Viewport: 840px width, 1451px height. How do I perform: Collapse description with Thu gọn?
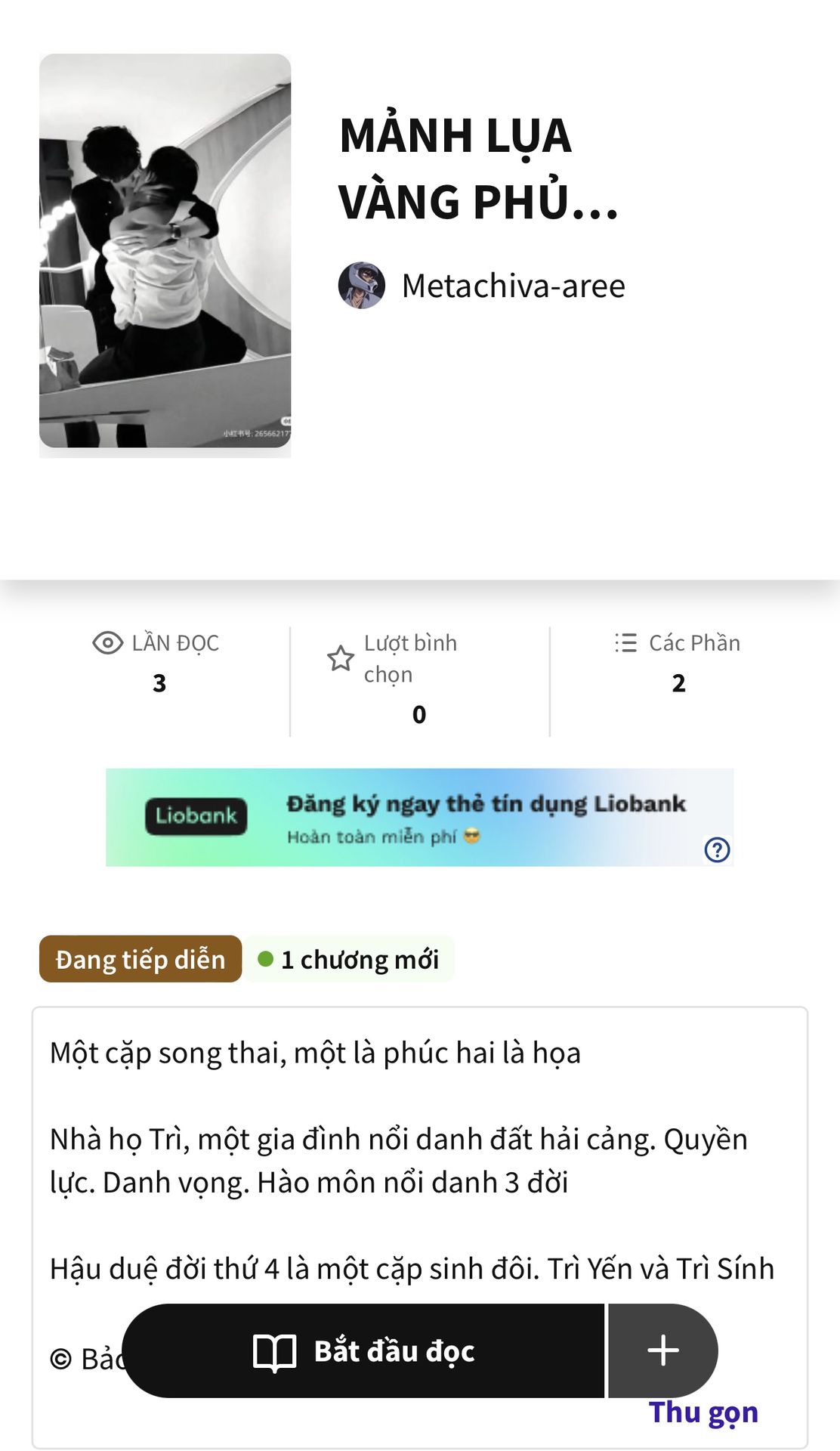(x=703, y=1412)
